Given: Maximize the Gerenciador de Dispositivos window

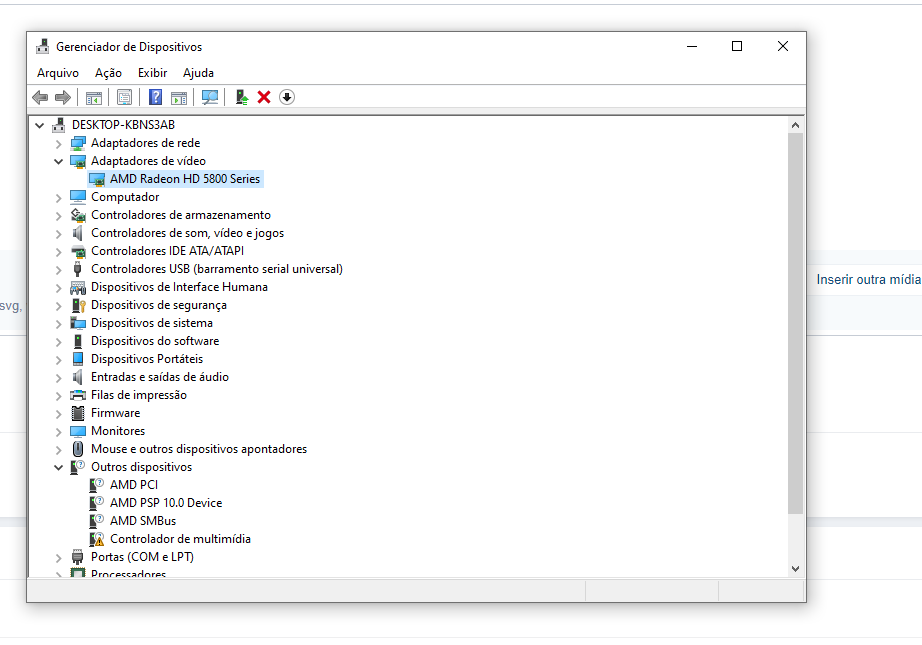Looking at the screenshot, I should coord(737,46).
